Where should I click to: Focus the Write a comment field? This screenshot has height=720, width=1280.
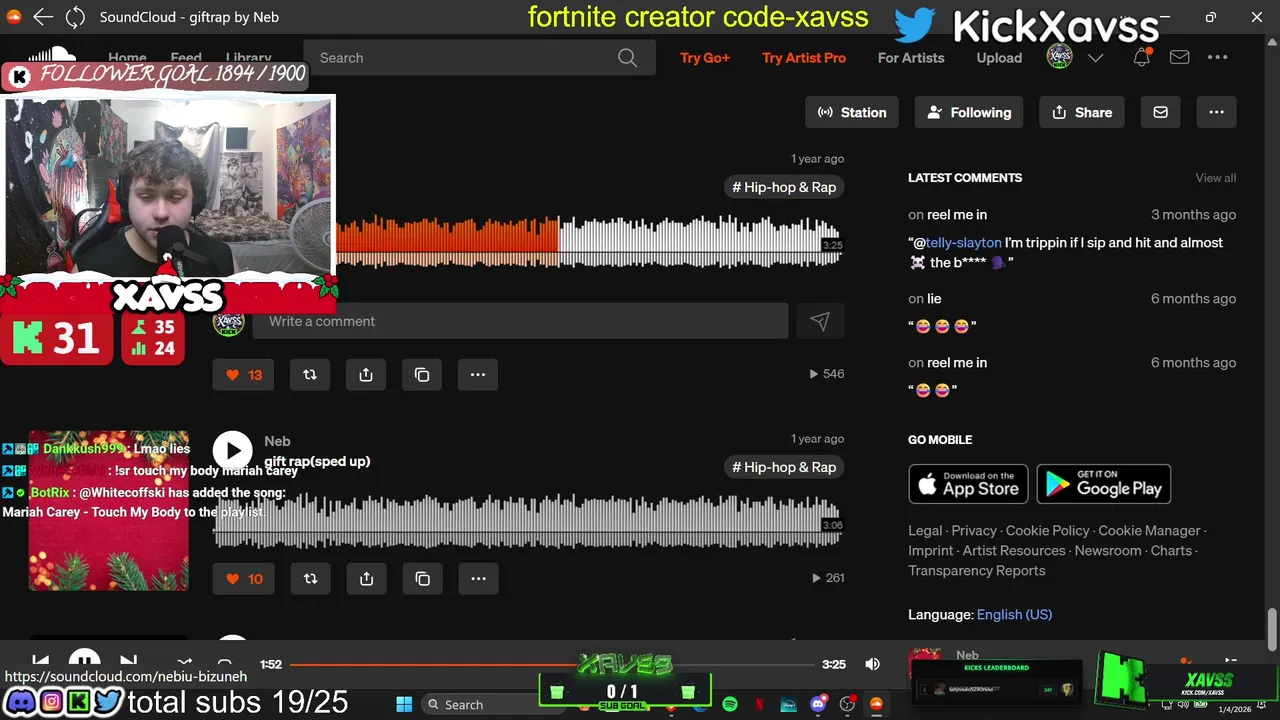click(x=520, y=321)
